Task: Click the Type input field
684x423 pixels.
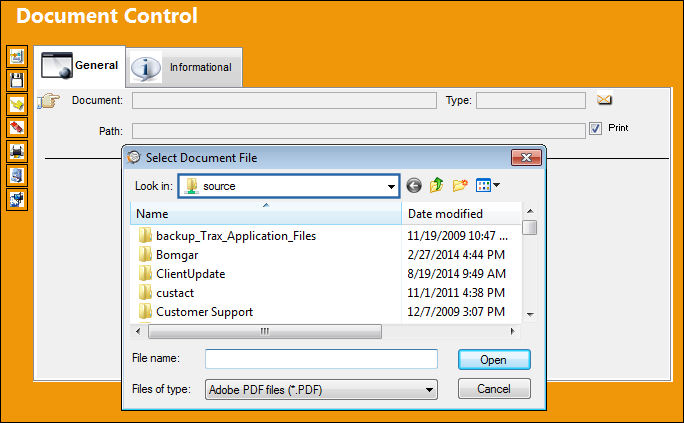Action: [x=531, y=100]
